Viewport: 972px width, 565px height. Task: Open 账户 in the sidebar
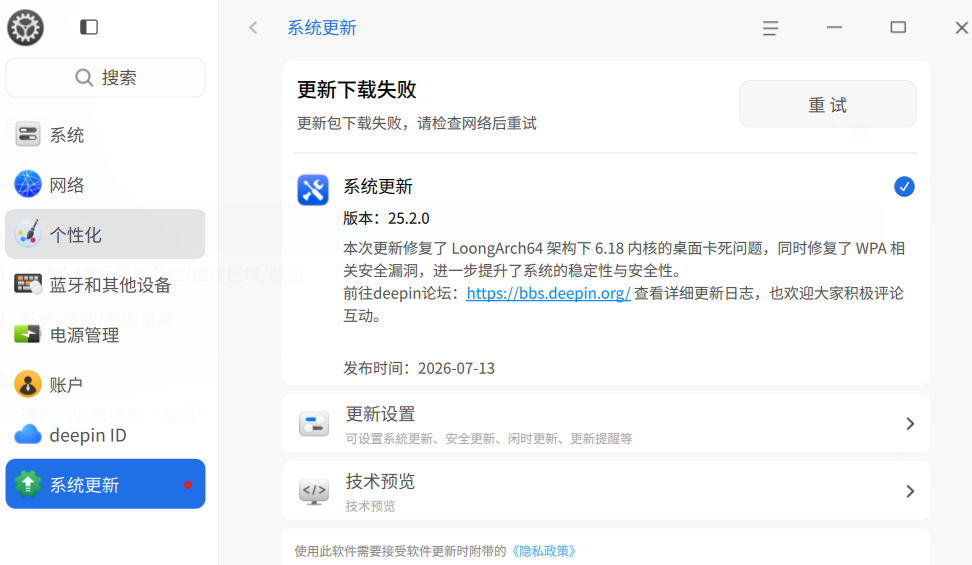105,384
